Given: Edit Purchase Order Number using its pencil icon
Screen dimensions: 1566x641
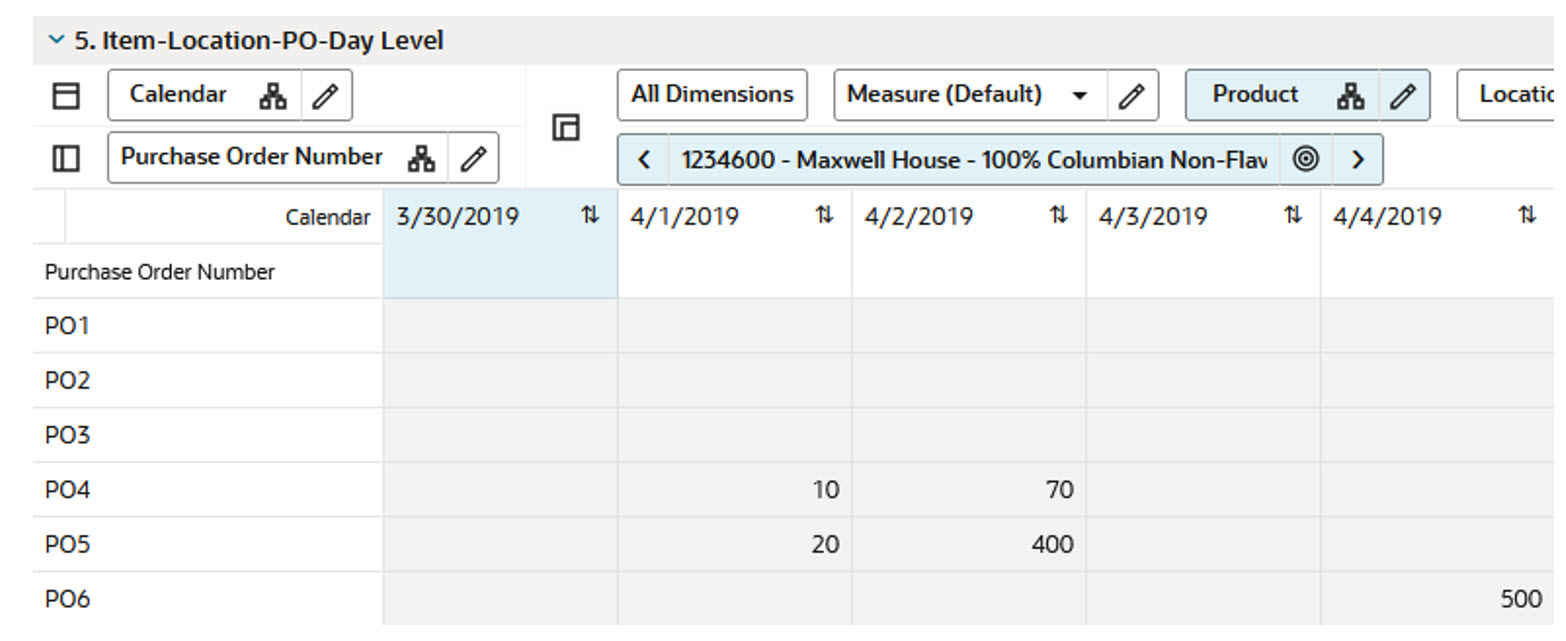Looking at the screenshot, I should [471, 158].
